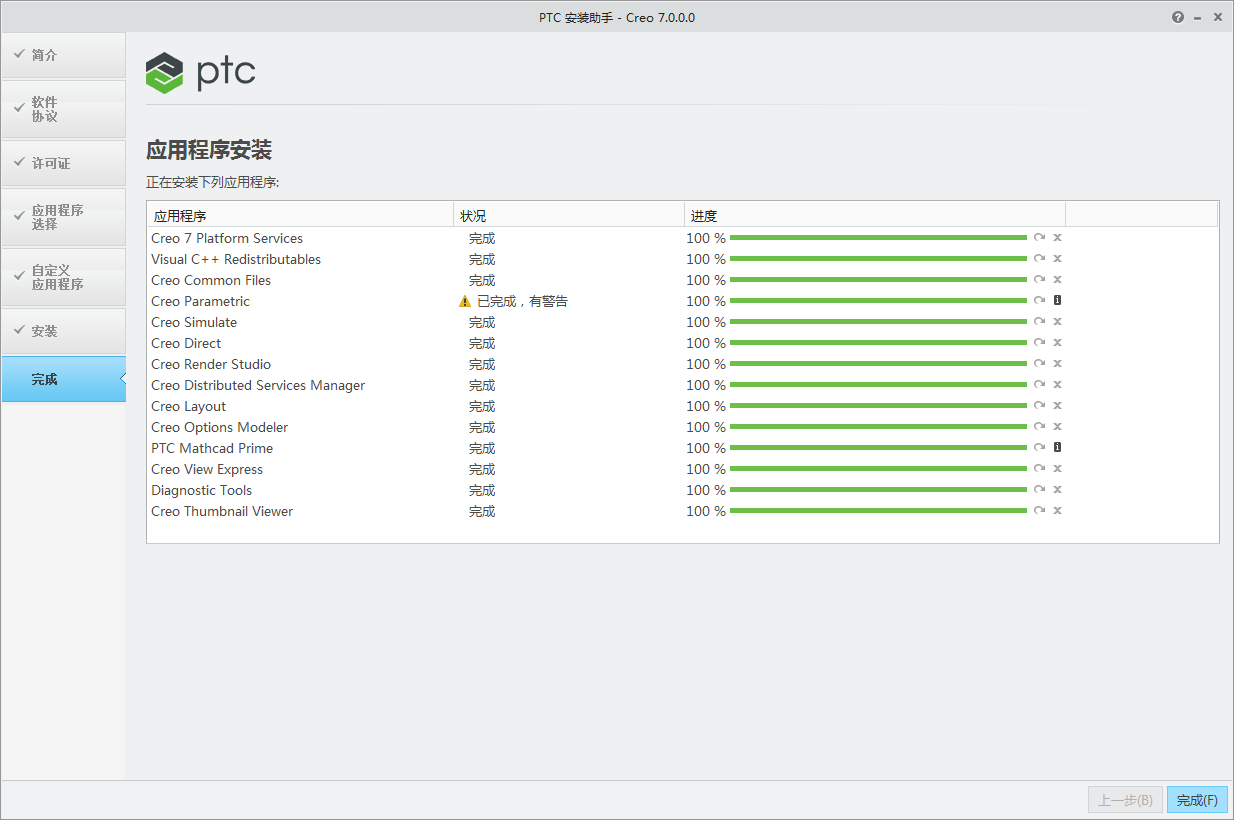Click the PTC logo
Image resolution: width=1234 pixels, height=820 pixels.
(201, 72)
